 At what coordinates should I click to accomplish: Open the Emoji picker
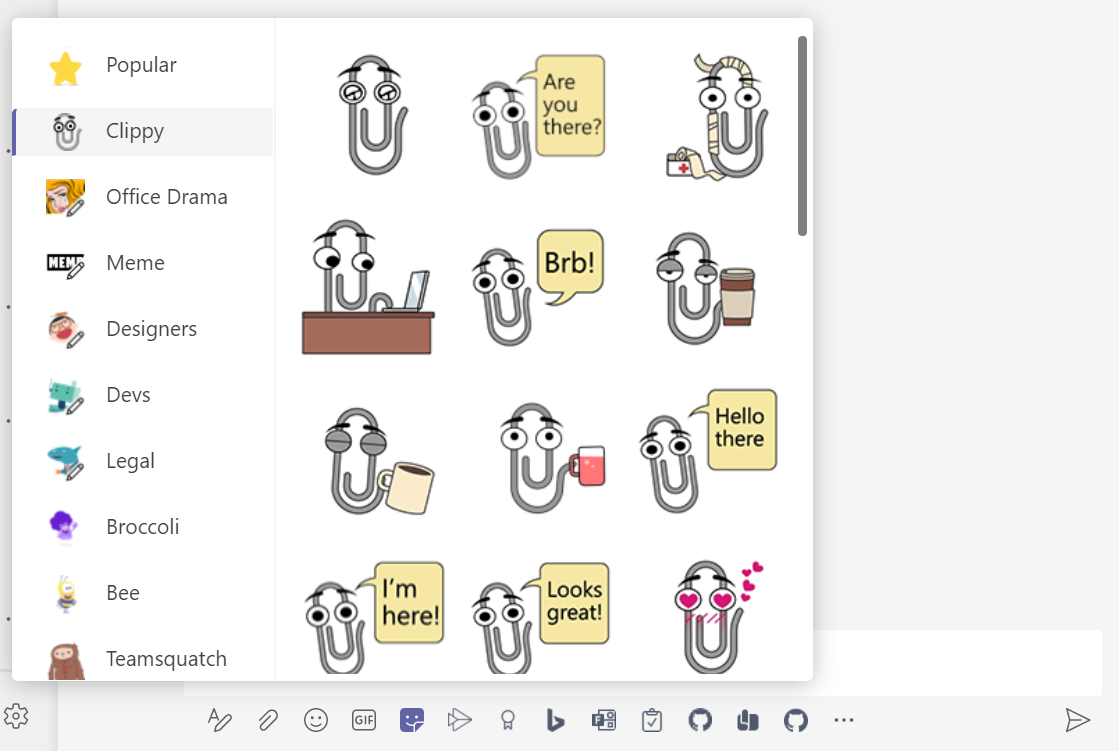coord(316,719)
